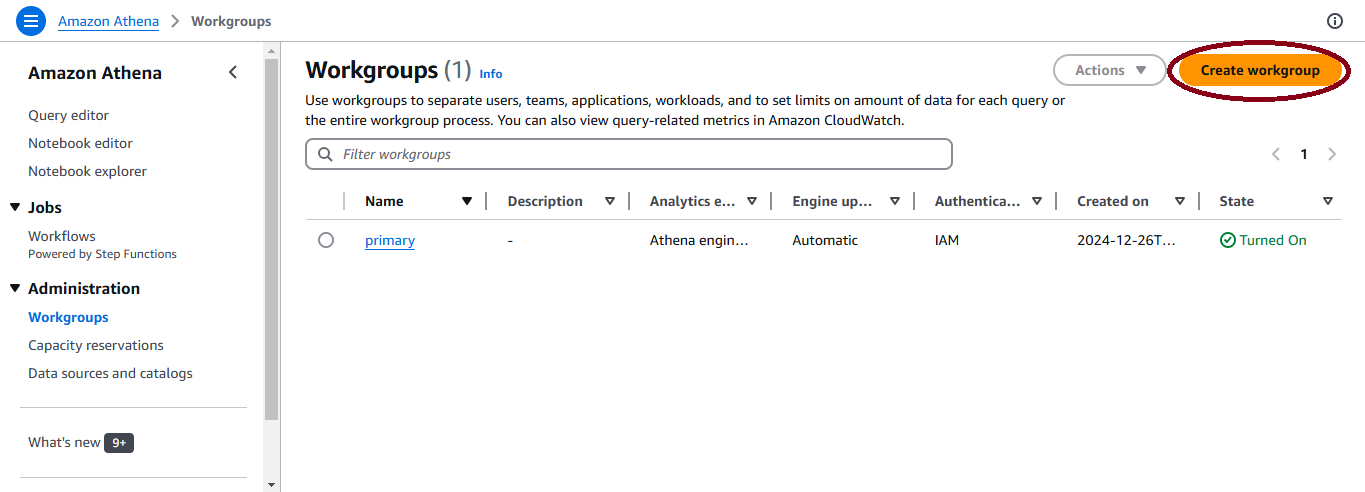
Task: Click the Turned On state text
Action: tap(1273, 240)
